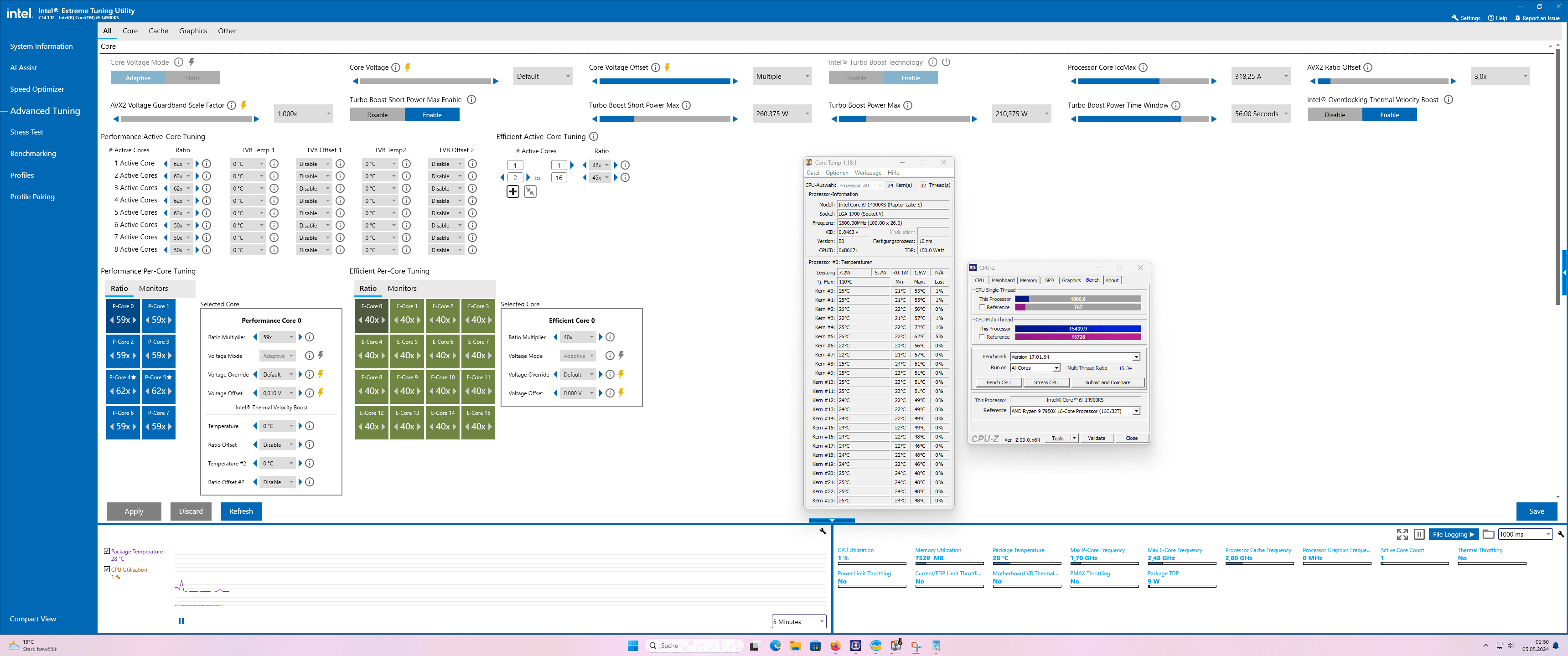
Task: Click the power icon next to Intel Turbo Boost Technology
Action: pyautogui.click(x=946, y=62)
